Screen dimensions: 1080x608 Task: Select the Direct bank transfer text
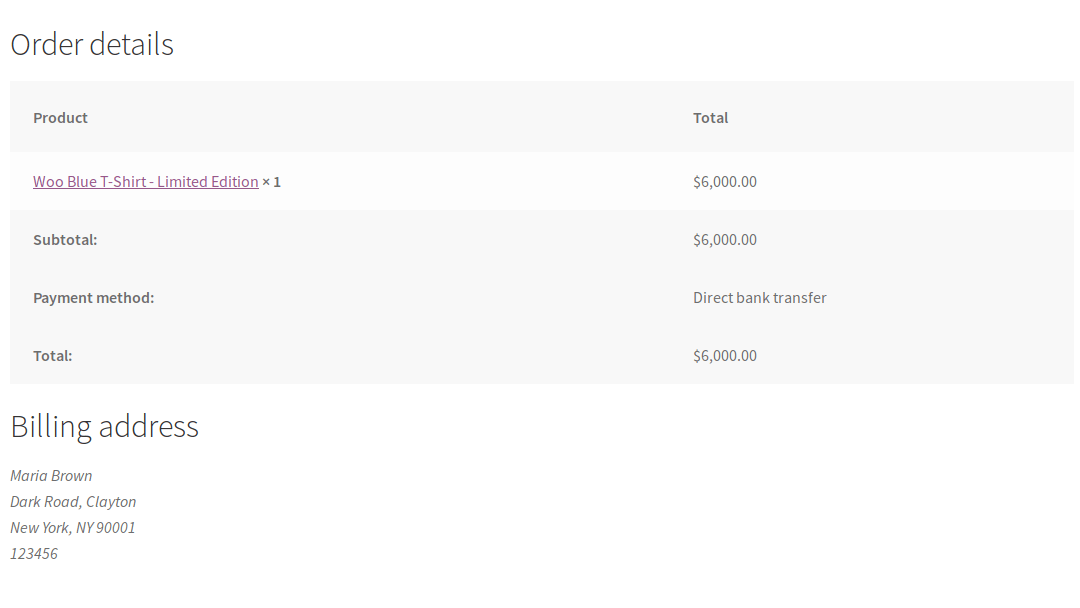pyautogui.click(x=759, y=297)
